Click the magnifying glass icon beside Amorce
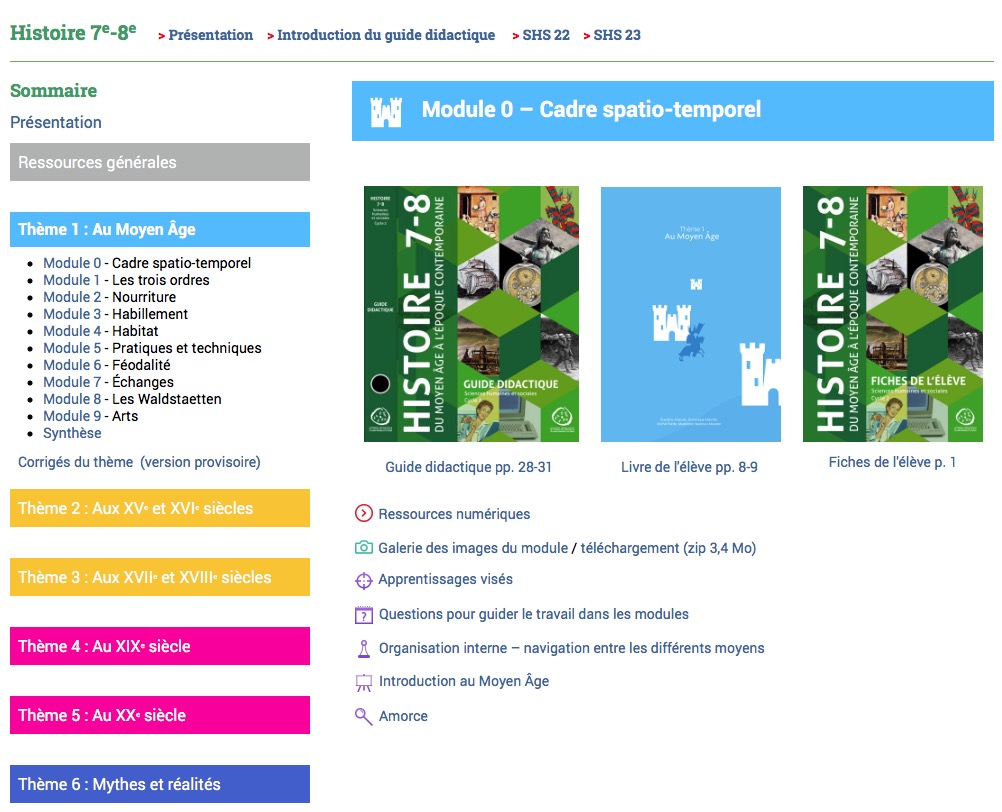Viewport: 1002px width, 812px height. pyautogui.click(x=364, y=716)
